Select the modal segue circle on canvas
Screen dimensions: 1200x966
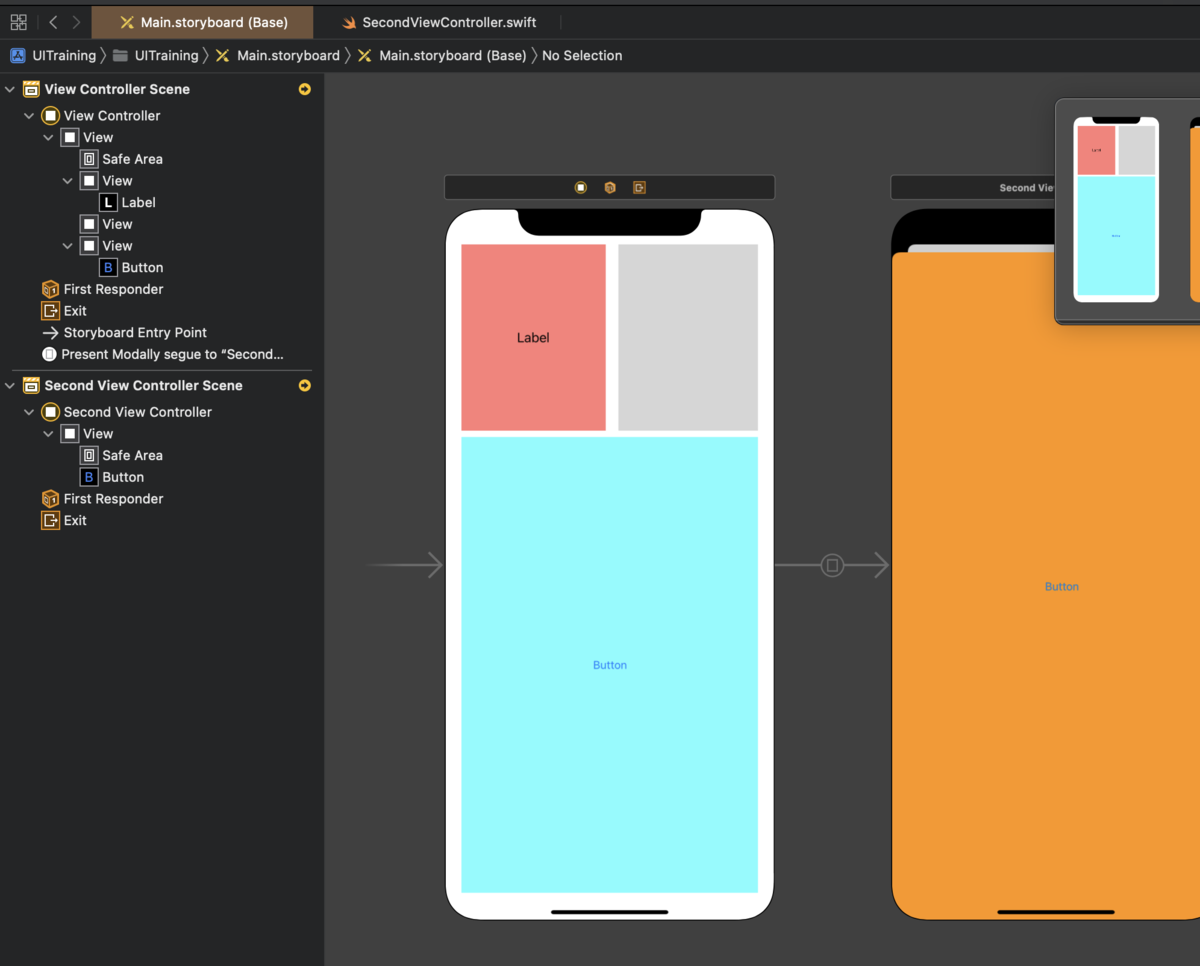(832, 566)
